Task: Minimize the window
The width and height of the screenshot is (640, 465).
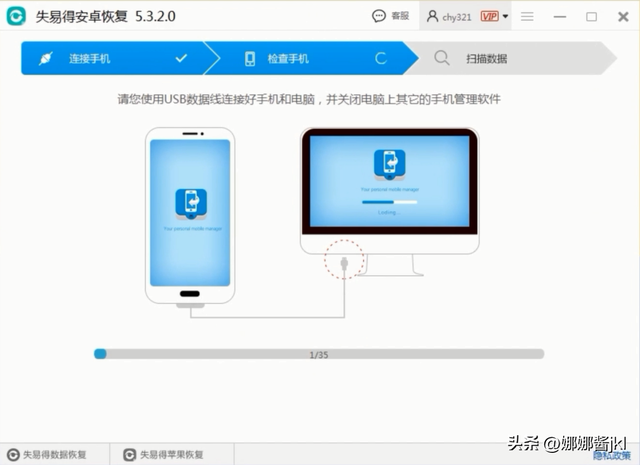Action: tap(560, 17)
